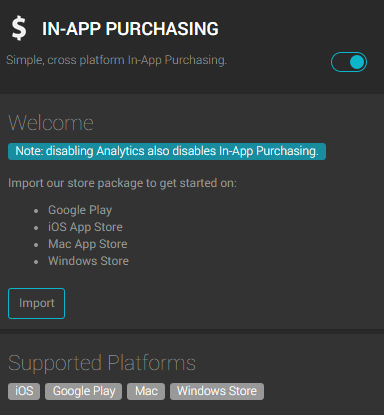Click the bullet before Windows Store
Image resolution: width=384 pixels, height=415 pixels.
(36, 262)
